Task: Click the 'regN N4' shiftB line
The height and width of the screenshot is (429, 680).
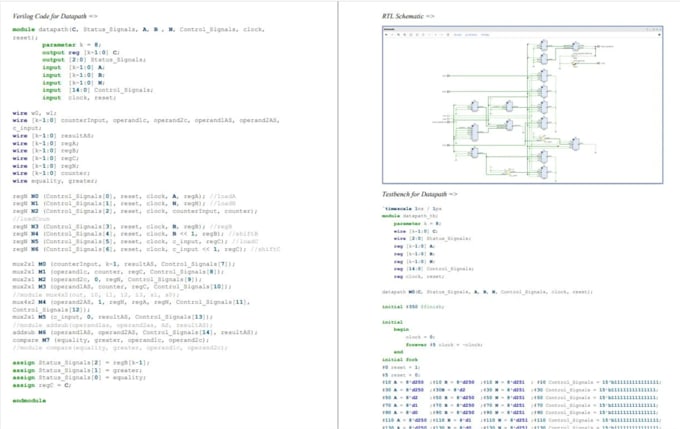Action: [135, 234]
